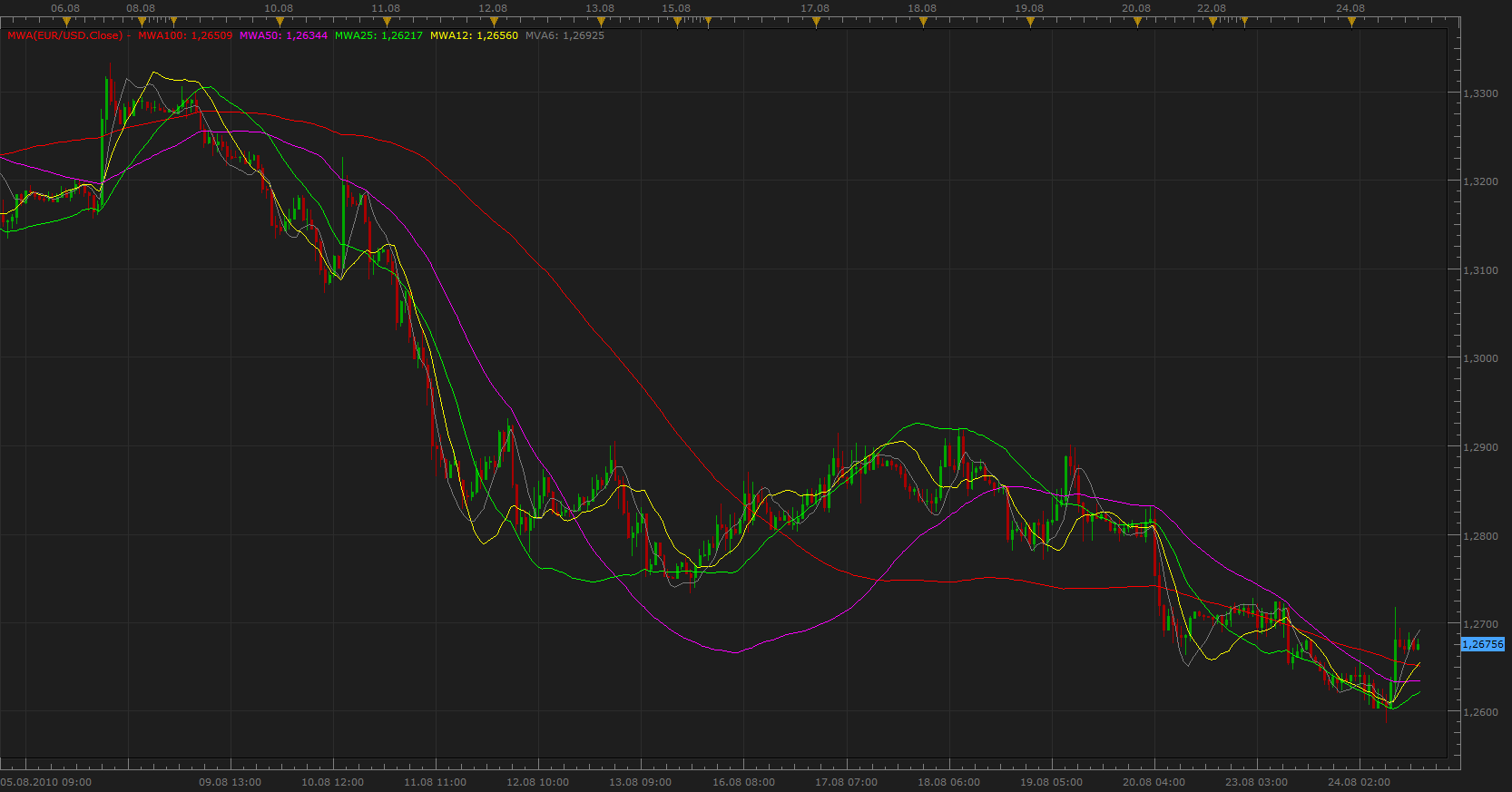The width and height of the screenshot is (1512, 792).
Task: Select the MWA(EUR/USD.Close) indicator label
Action: [64, 36]
